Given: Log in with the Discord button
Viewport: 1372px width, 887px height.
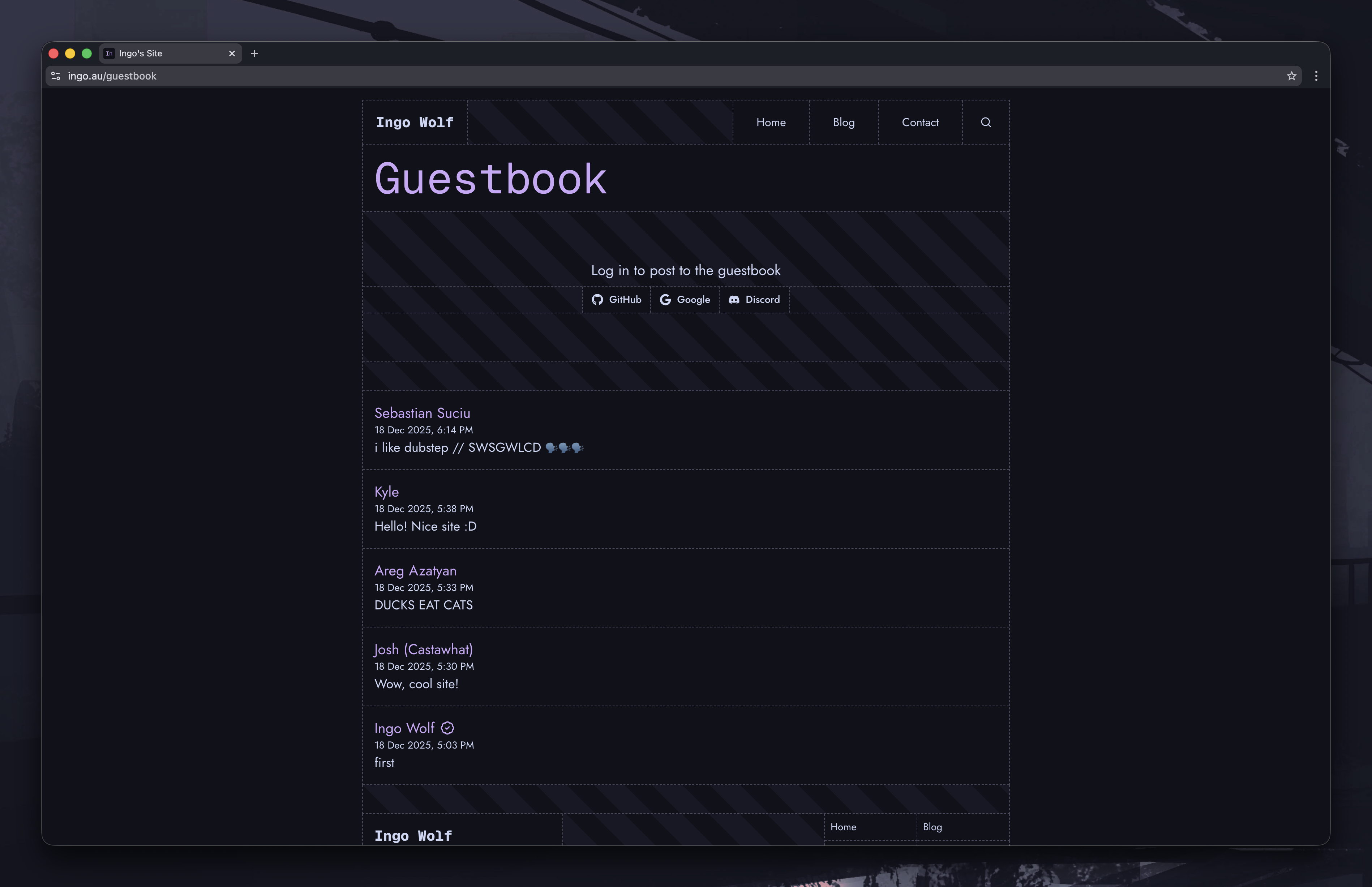Looking at the screenshot, I should pos(754,300).
